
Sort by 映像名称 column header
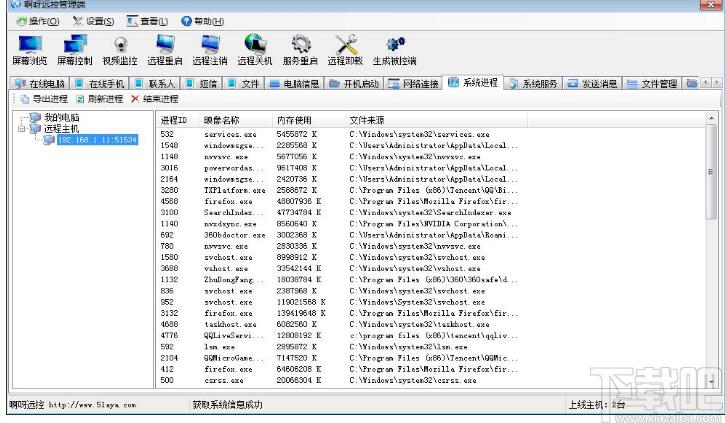pos(236,120)
